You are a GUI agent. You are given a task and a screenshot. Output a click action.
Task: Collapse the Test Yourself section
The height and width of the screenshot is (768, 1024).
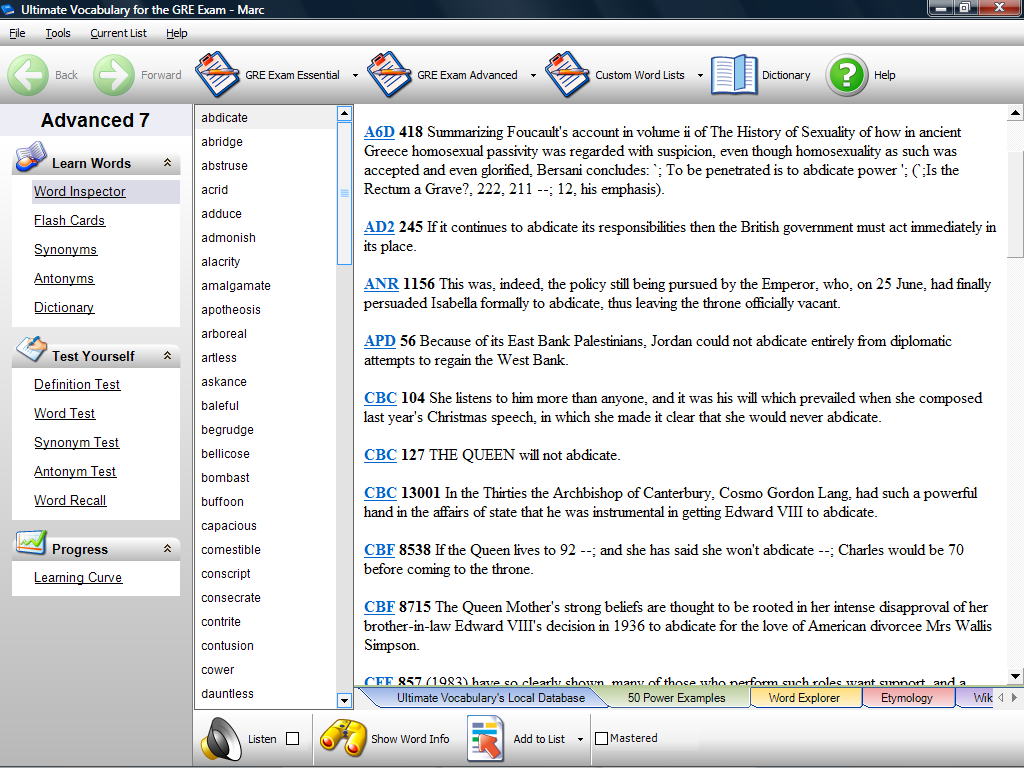167,355
